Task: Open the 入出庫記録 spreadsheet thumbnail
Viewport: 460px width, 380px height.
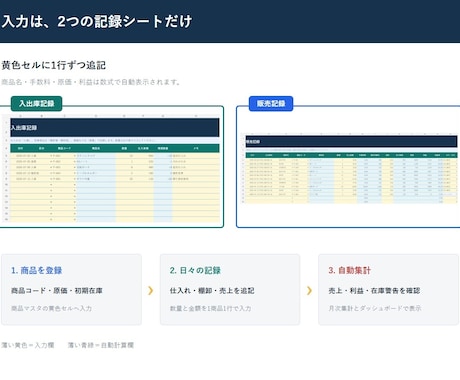Action: pos(111,168)
